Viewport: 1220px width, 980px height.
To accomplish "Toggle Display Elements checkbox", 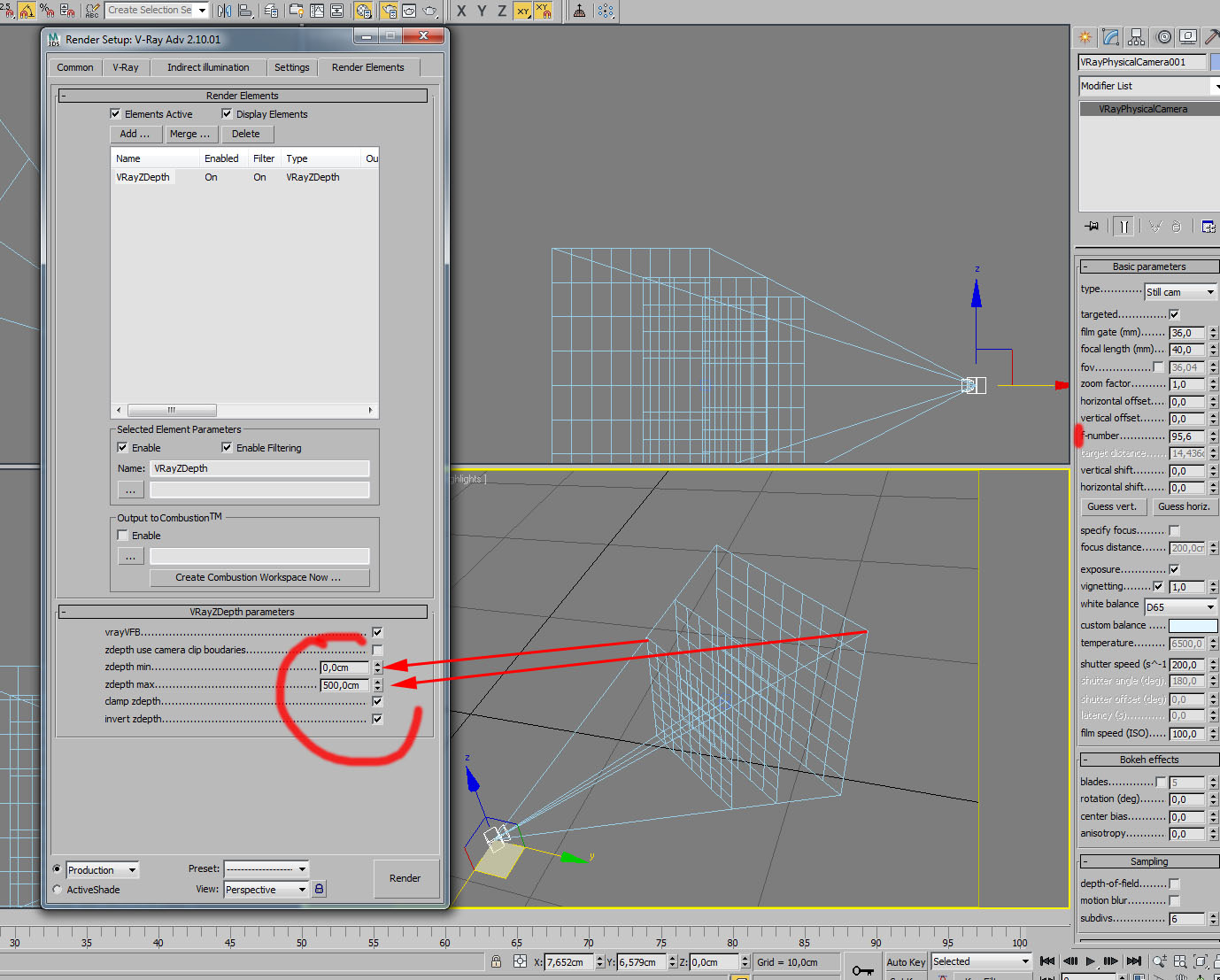I will pyautogui.click(x=227, y=113).
